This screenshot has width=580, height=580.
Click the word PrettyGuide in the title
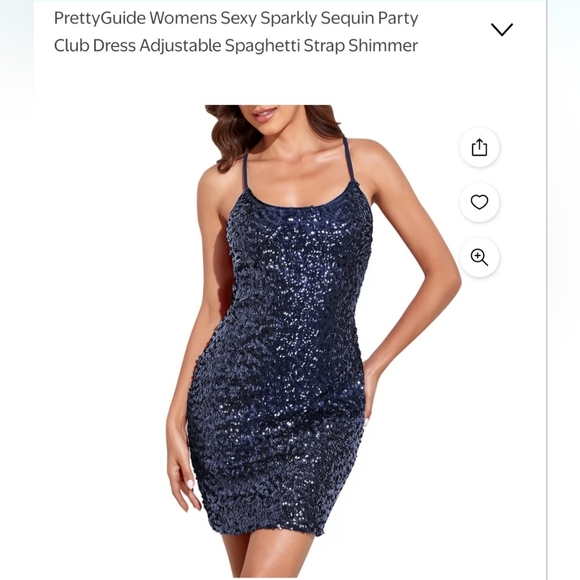coord(100,18)
